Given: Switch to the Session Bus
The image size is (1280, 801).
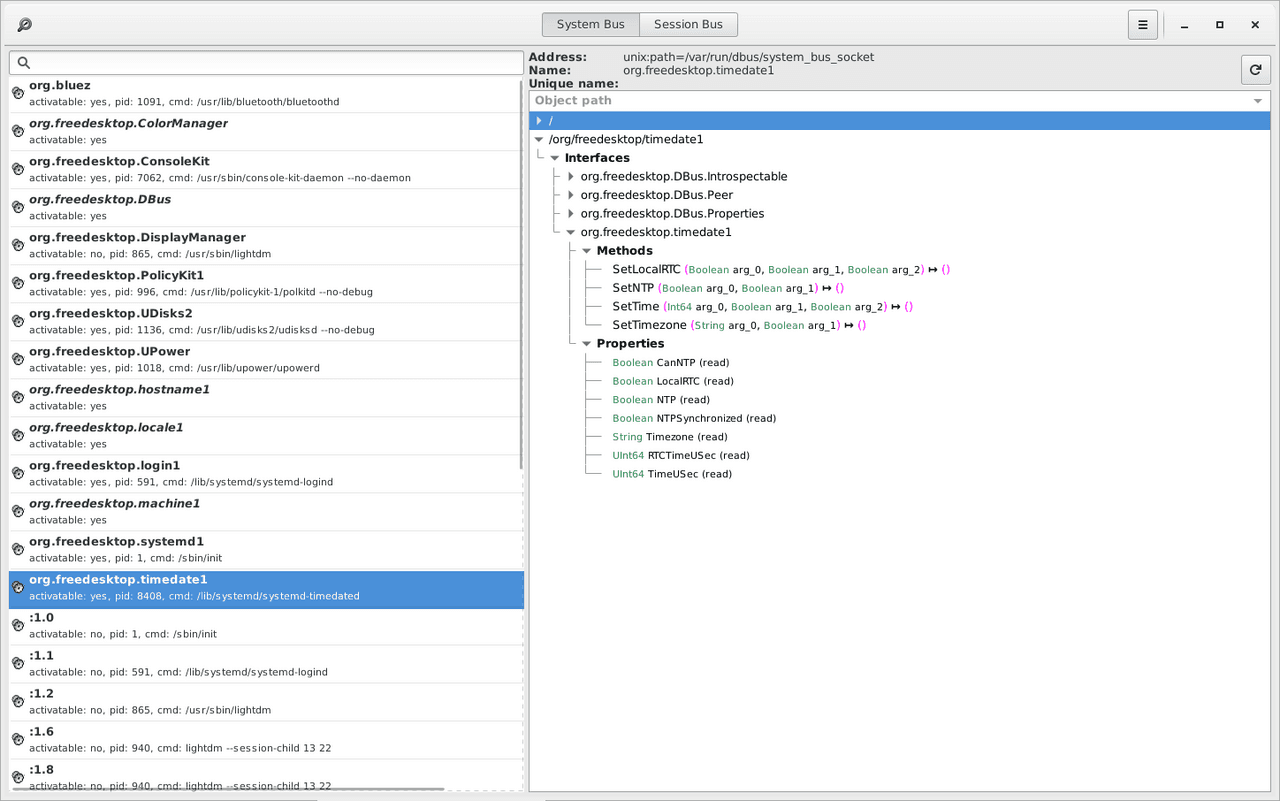Looking at the screenshot, I should [688, 25].
